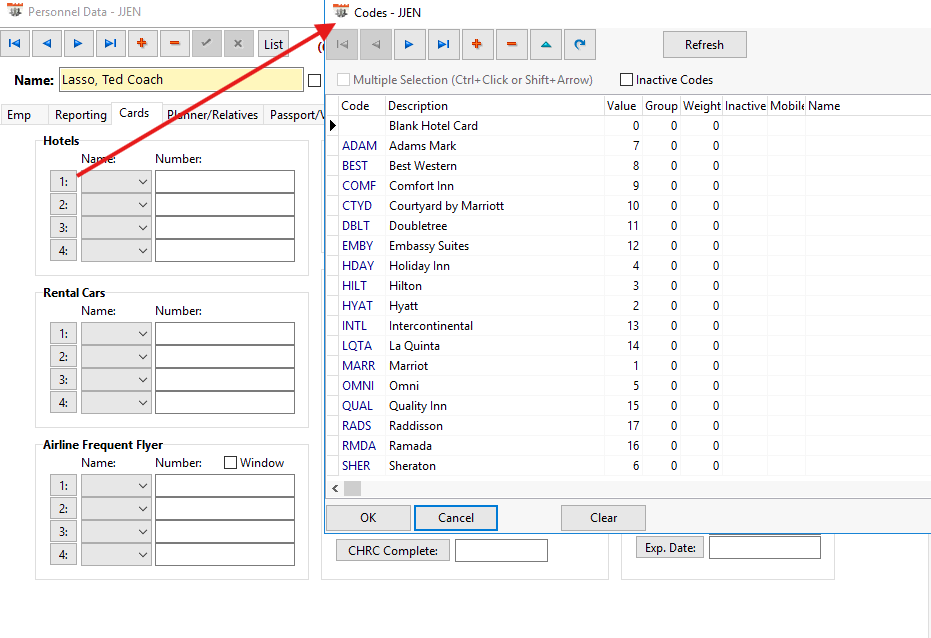931x638 pixels.
Task: Select the Holiday Inn code row
Action: click(419, 266)
